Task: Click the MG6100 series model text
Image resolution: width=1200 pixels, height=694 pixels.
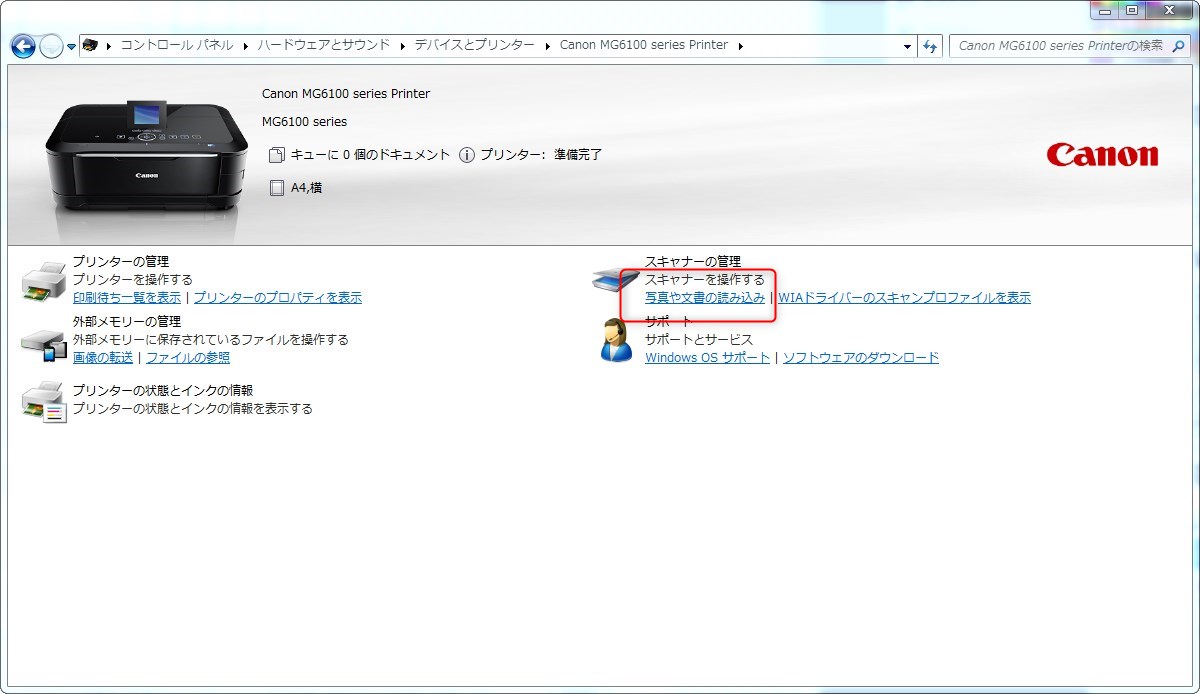Action: coord(304,122)
